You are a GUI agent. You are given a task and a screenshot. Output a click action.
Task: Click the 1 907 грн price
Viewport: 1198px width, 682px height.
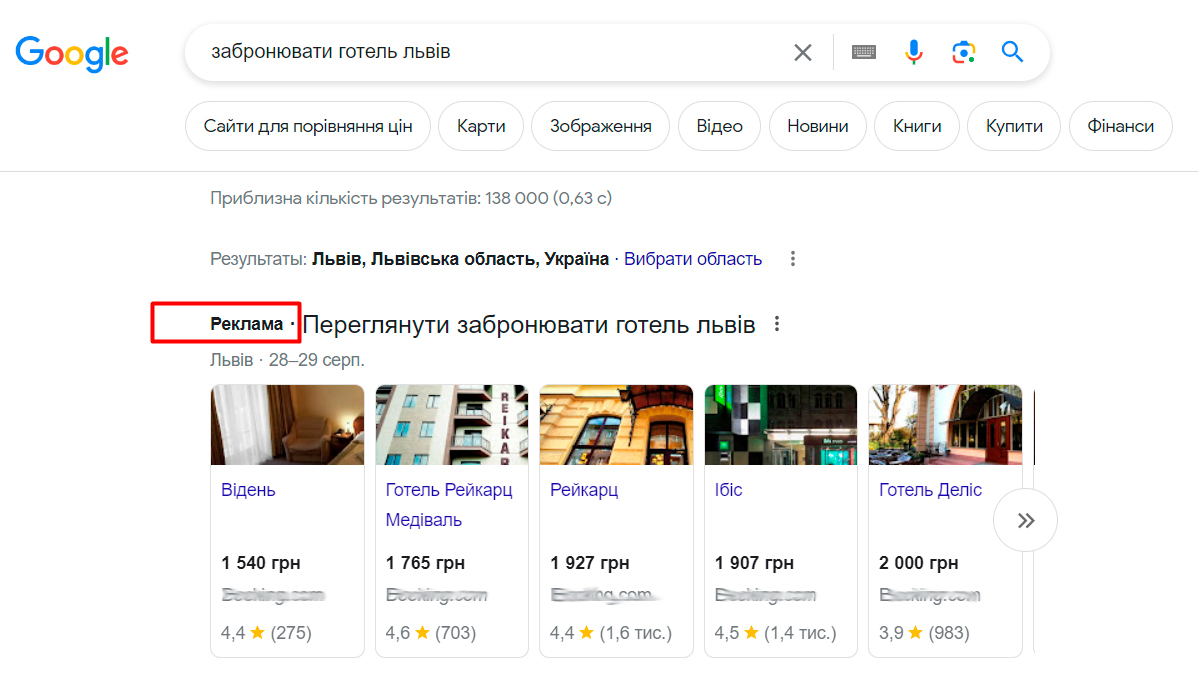(x=754, y=563)
